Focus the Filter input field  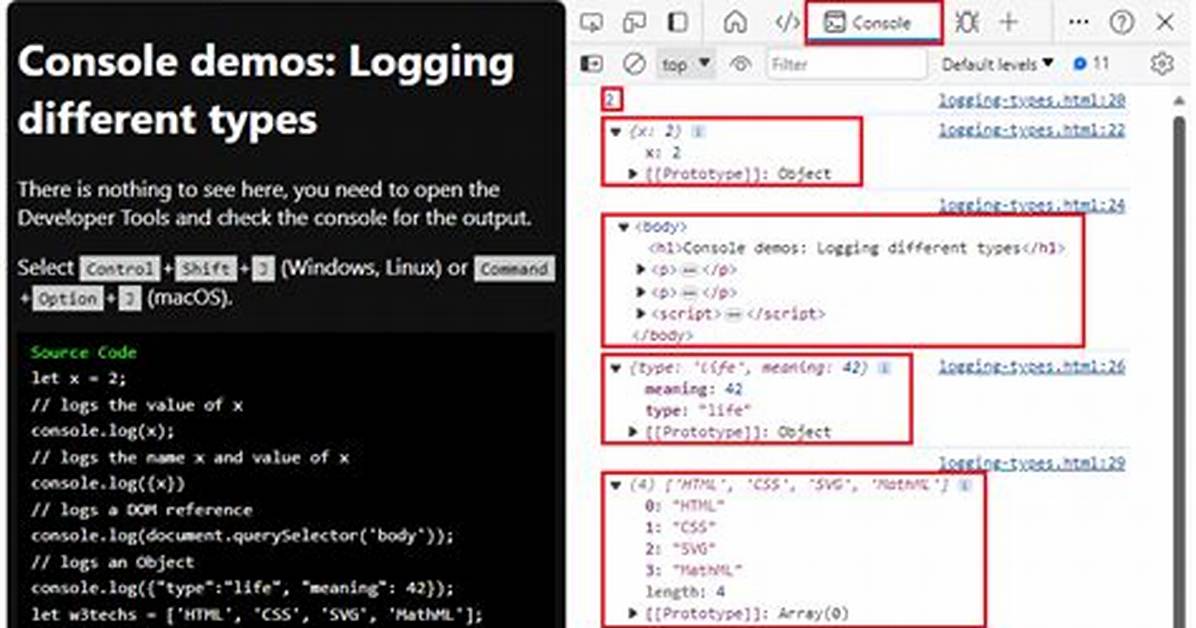pos(847,64)
